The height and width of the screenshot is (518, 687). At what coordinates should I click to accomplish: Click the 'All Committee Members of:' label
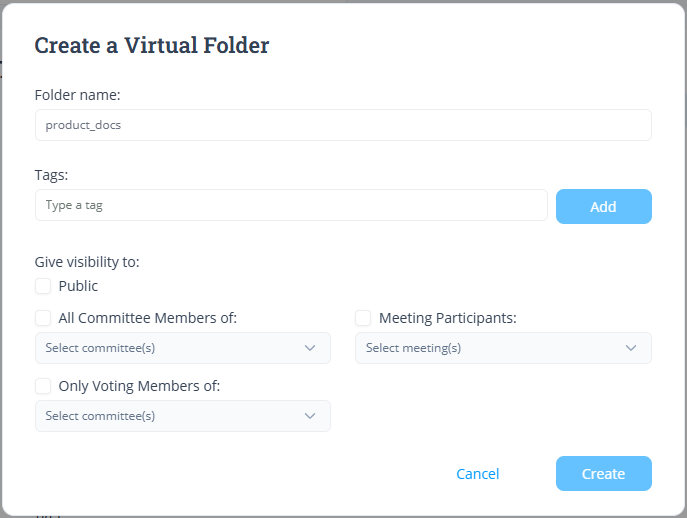point(147,318)
